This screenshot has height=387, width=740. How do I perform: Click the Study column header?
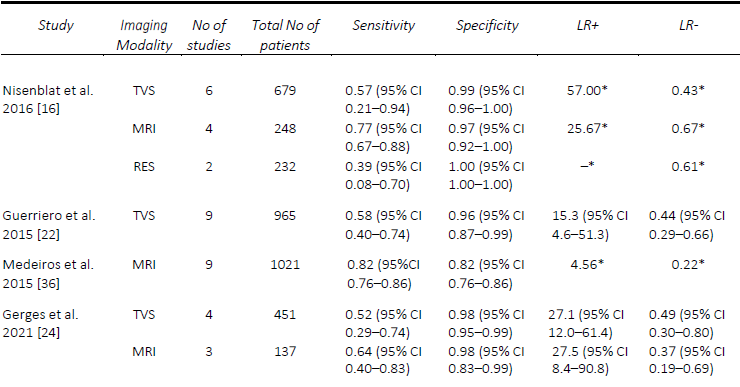[56, 25]
